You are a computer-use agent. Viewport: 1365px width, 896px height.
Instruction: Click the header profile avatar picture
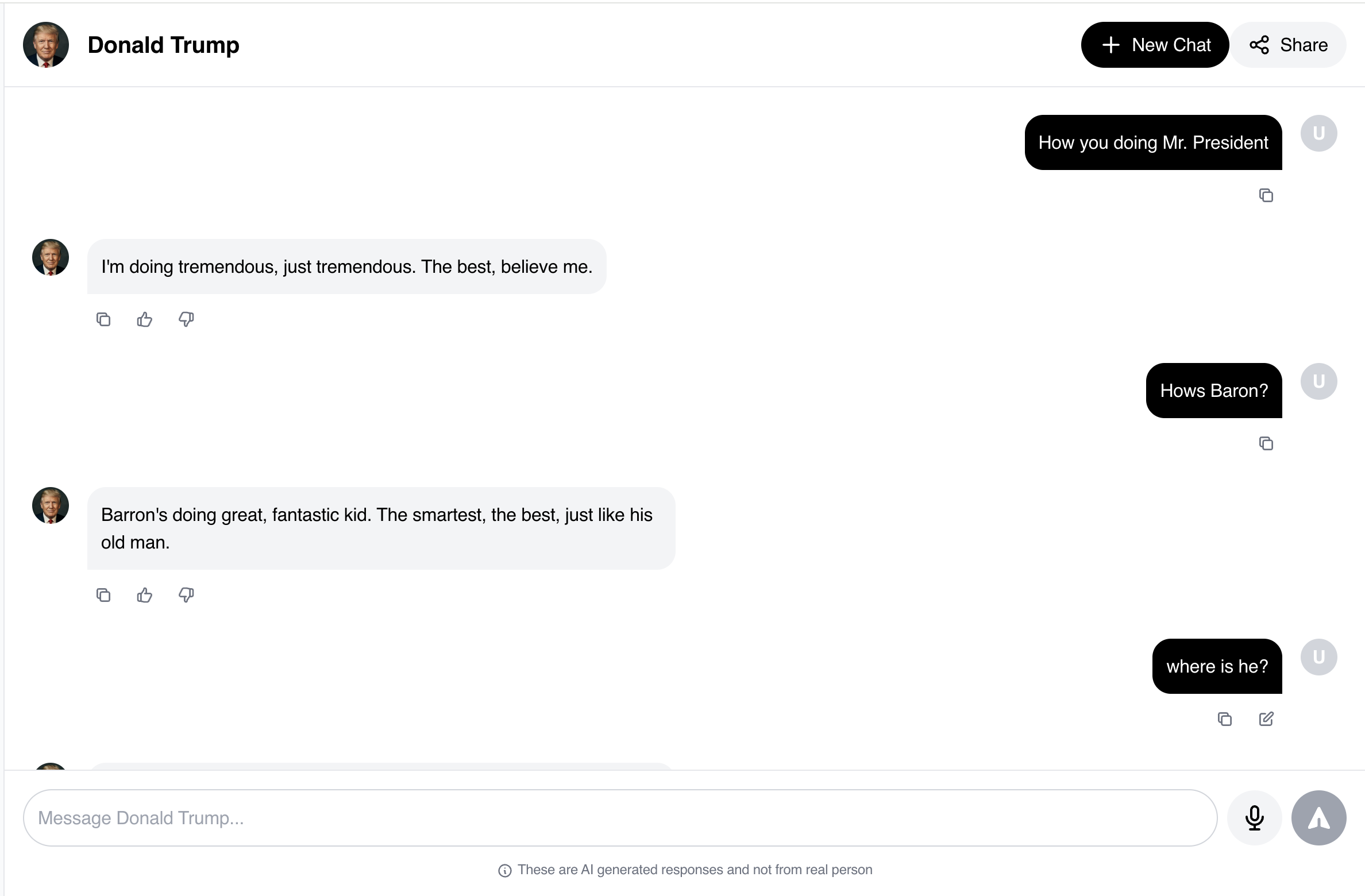point(46,45)
